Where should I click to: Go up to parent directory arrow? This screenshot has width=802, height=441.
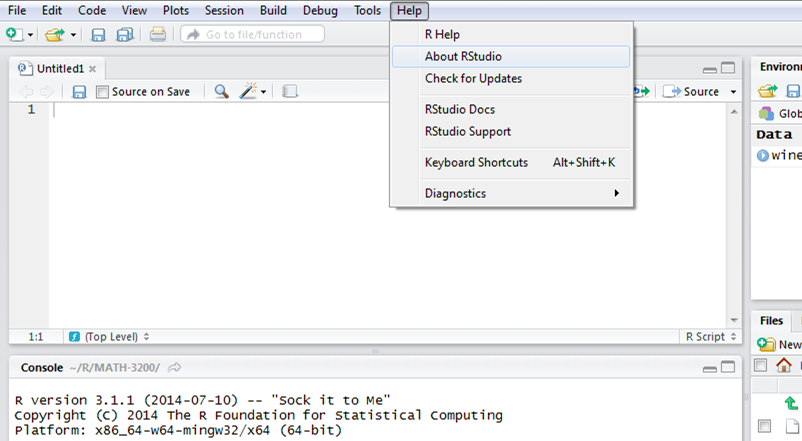pos(791,403)
